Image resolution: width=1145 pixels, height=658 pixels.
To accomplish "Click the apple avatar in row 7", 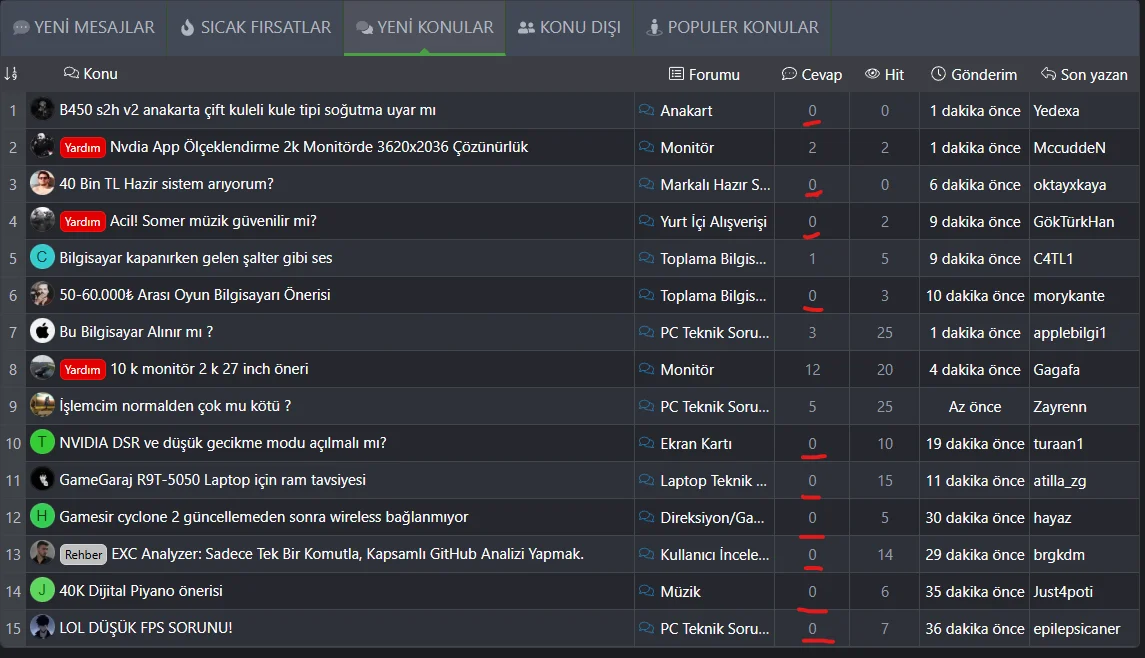I will pos(42,332).
